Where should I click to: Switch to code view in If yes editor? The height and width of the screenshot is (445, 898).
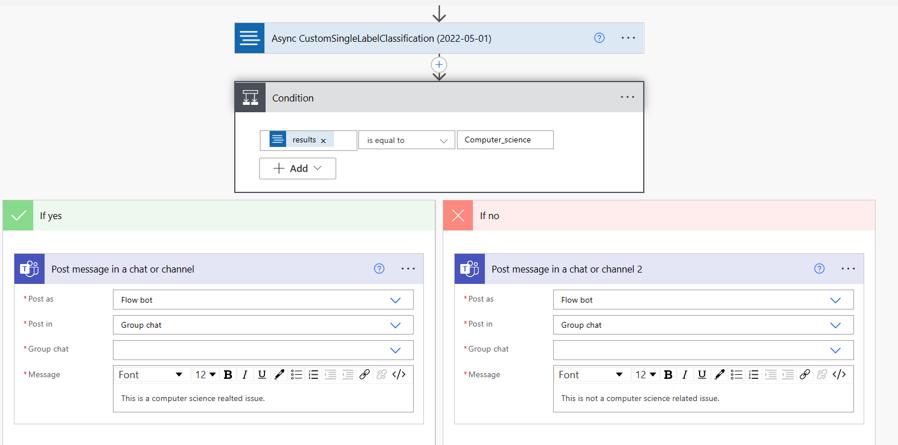click(x=399, y=375)
